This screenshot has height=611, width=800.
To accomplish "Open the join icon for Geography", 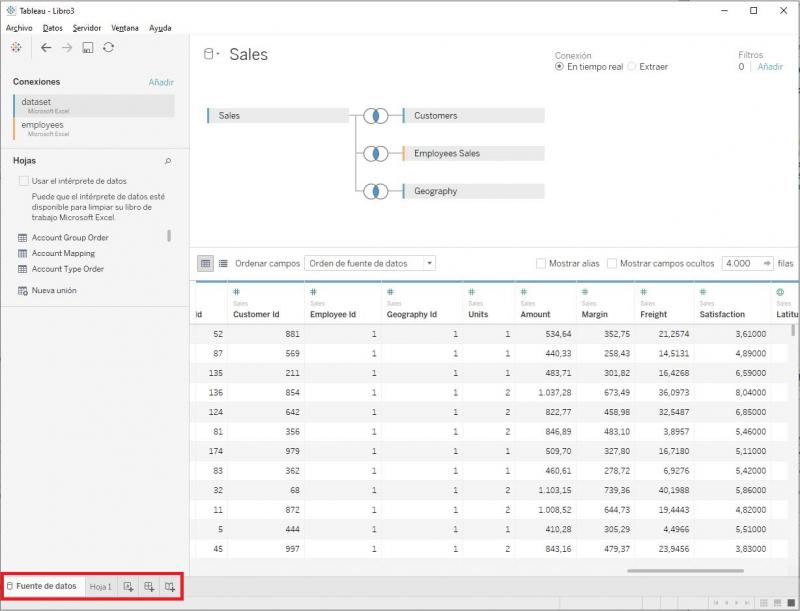I will click(x=375, y=191).
